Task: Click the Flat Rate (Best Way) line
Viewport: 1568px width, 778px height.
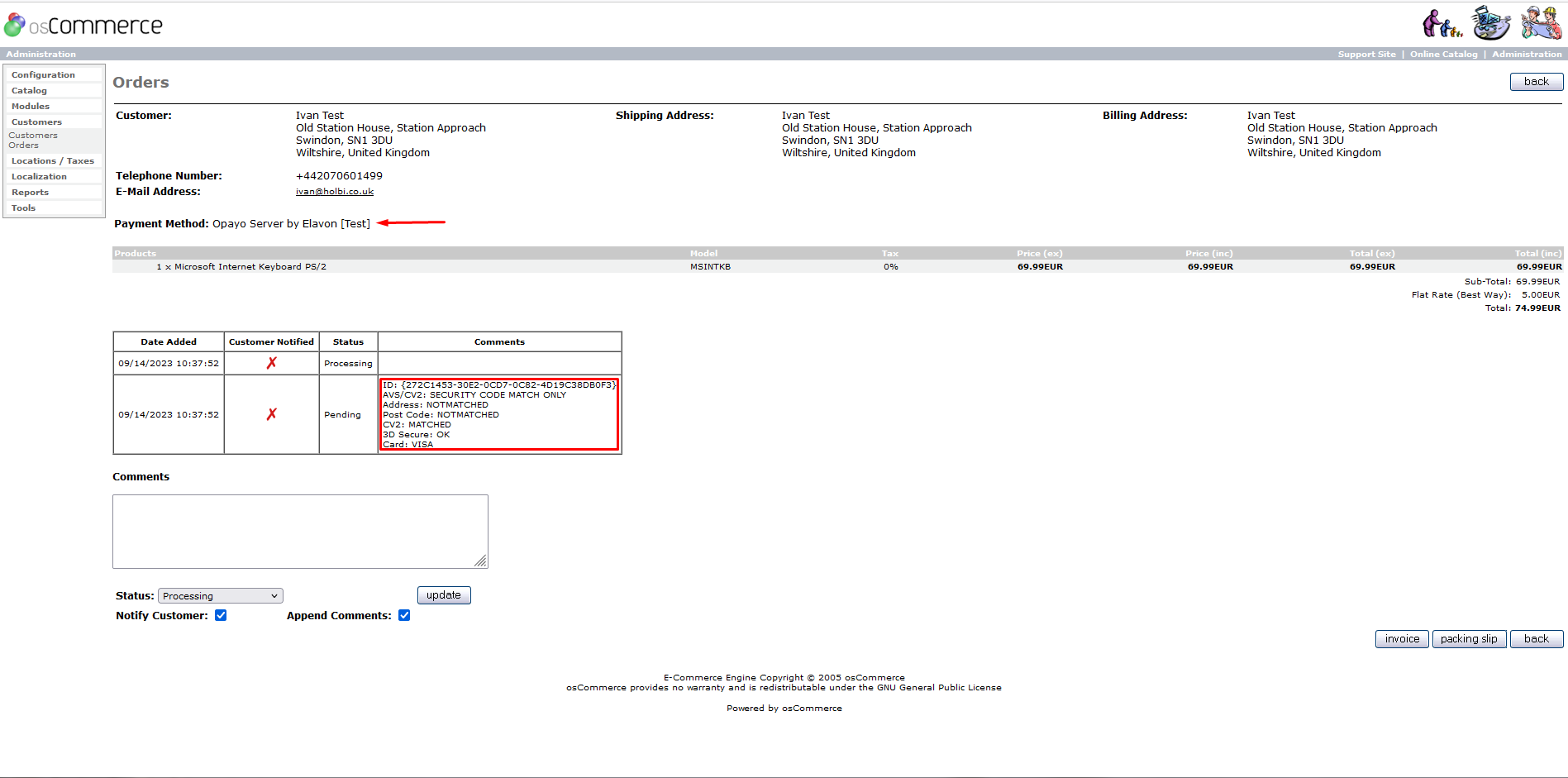Action: coord(1485,295)
